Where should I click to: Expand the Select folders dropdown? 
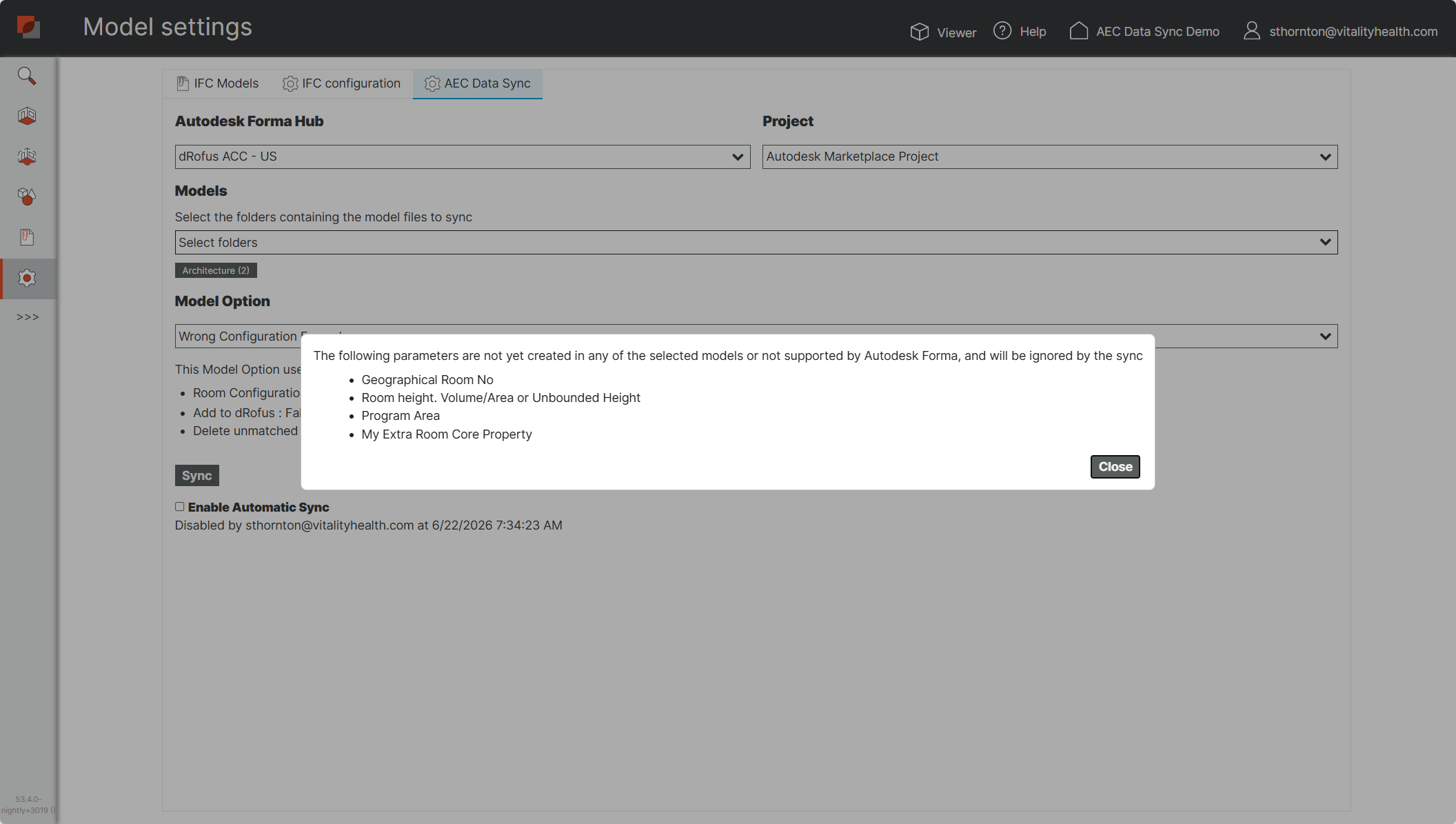(756, 243)
